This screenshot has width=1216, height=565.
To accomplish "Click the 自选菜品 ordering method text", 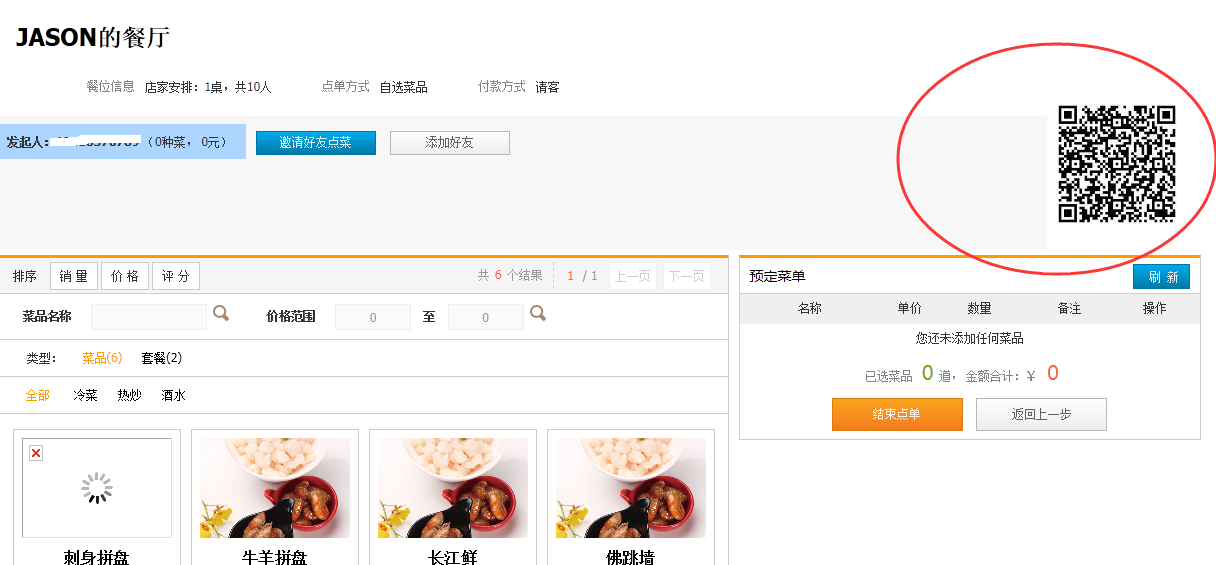I will (x=404, y=87).
